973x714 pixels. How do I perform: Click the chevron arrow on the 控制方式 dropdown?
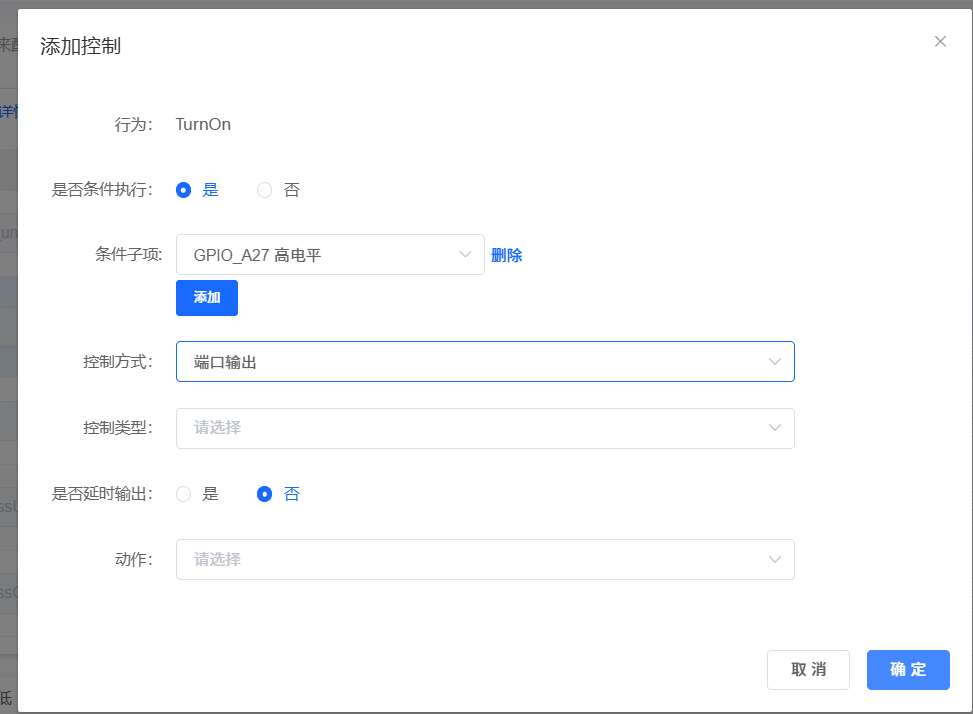[775, 361]
